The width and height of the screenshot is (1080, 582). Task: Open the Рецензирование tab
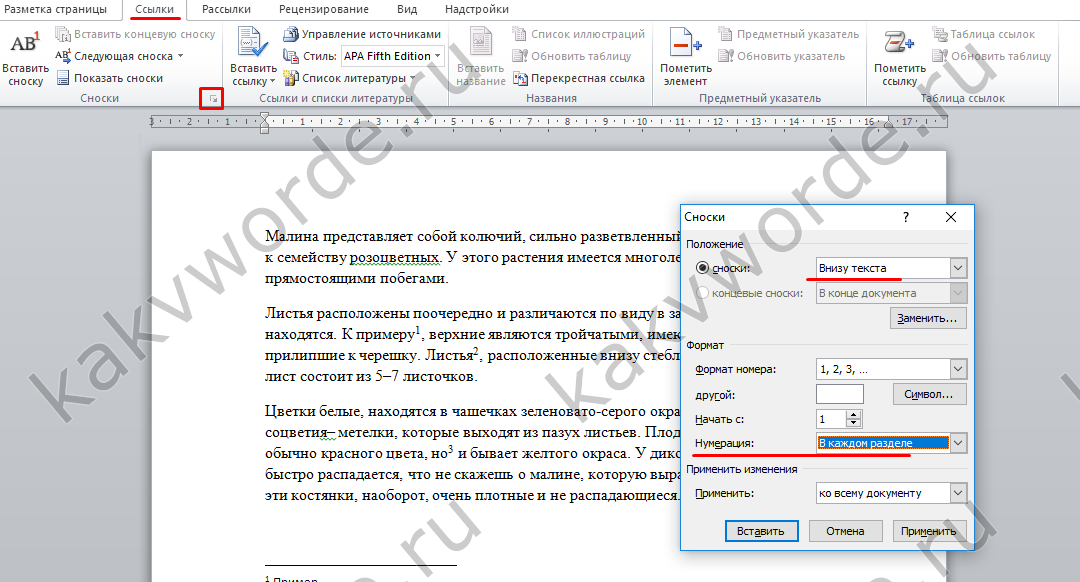click(x=323, y=9)
